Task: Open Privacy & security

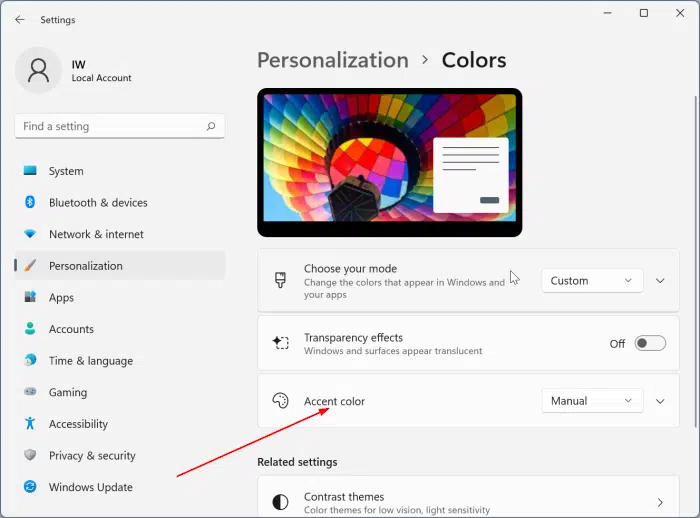Action: tap(120, 455)
